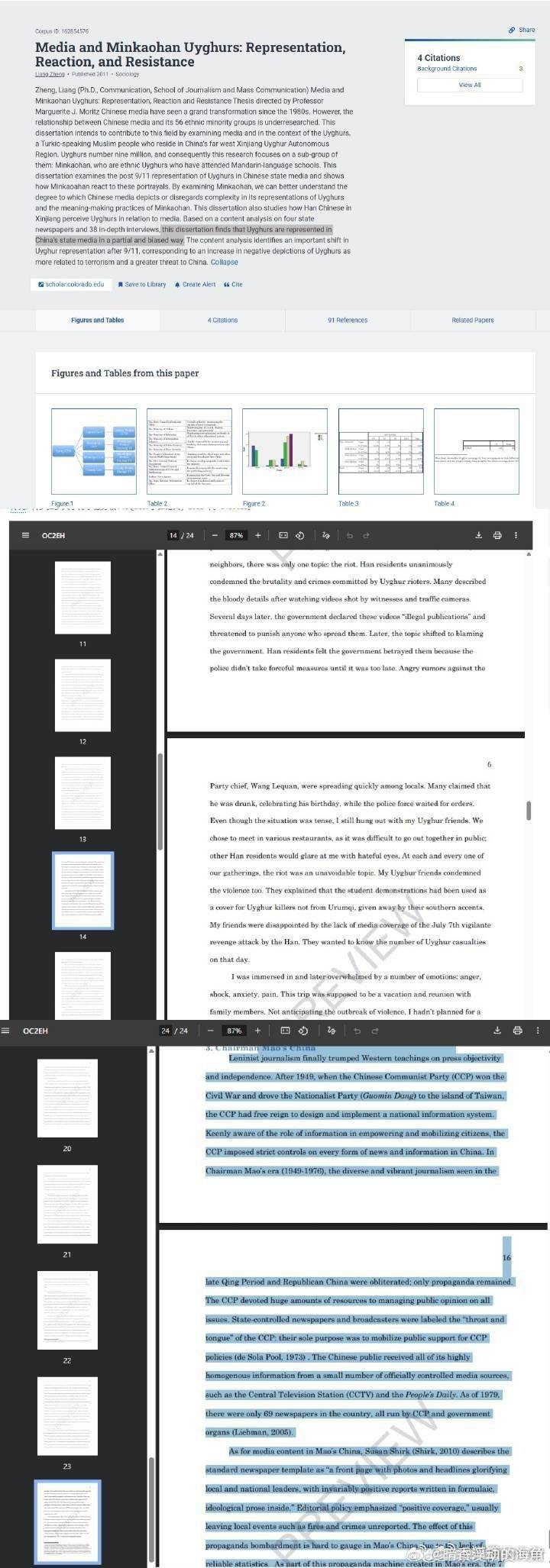550x1568 pixels.
Task: Select page 20 thumbnail in the PDF sidebar
Action: coord(67,1099)
